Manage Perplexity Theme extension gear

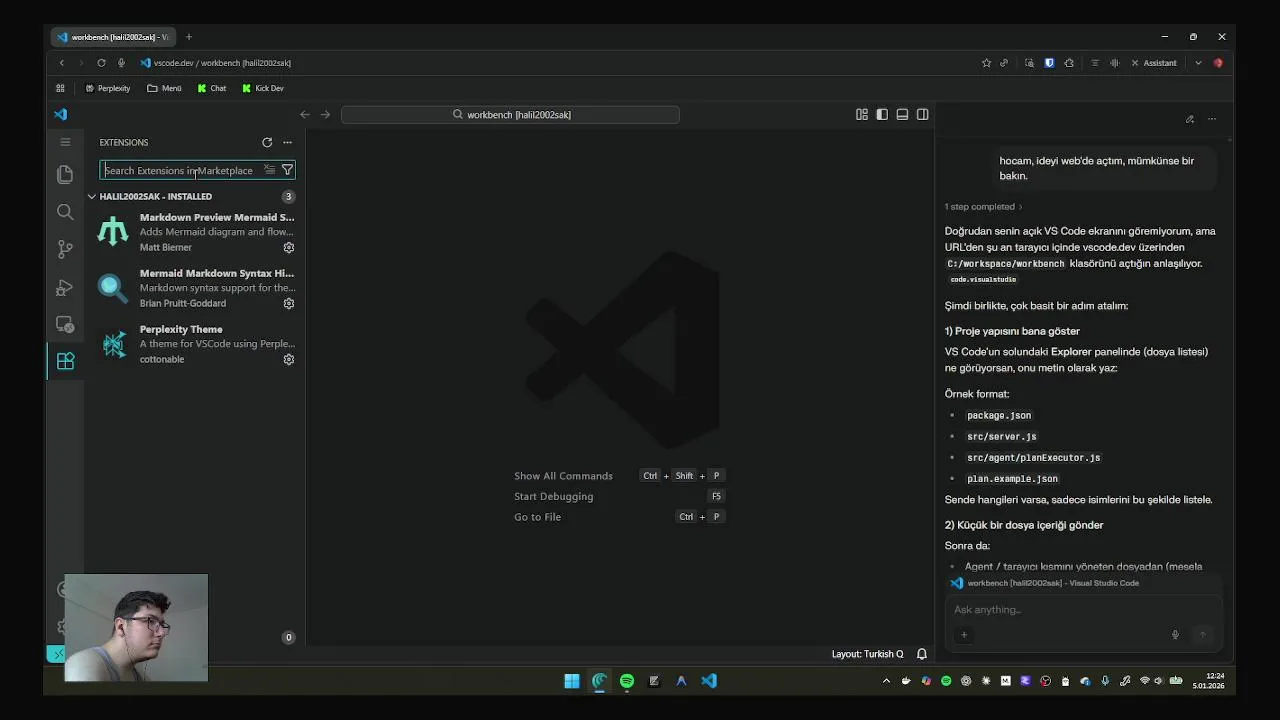click(289, 359)
